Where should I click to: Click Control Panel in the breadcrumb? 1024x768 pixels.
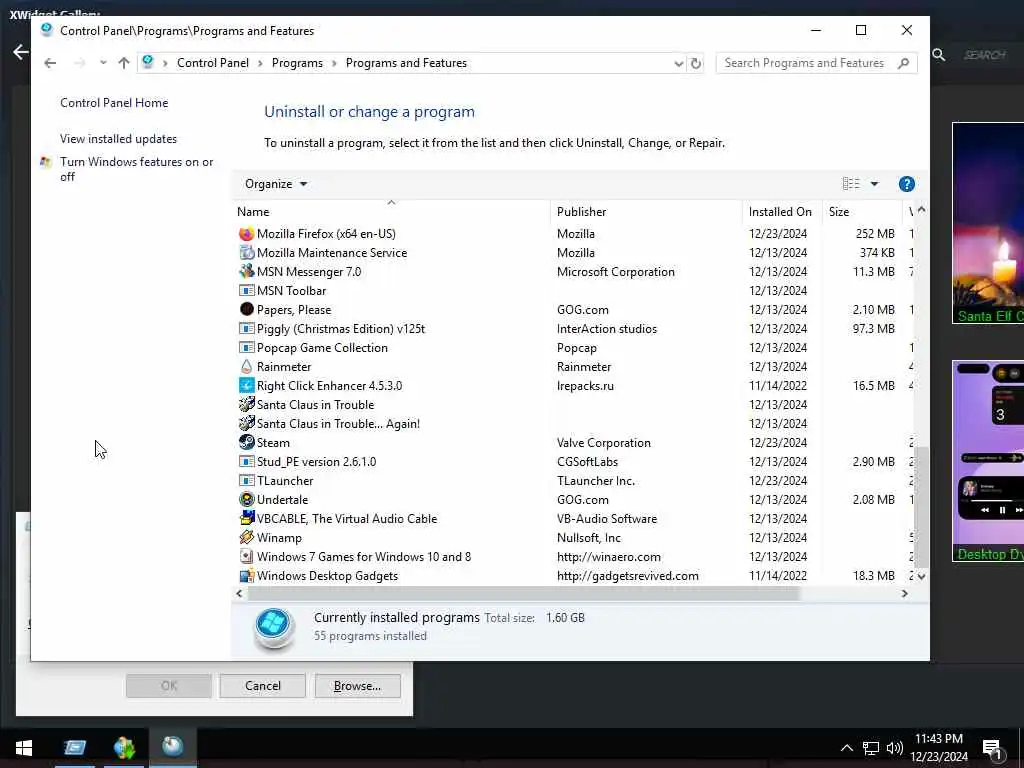tap(213, 63)
